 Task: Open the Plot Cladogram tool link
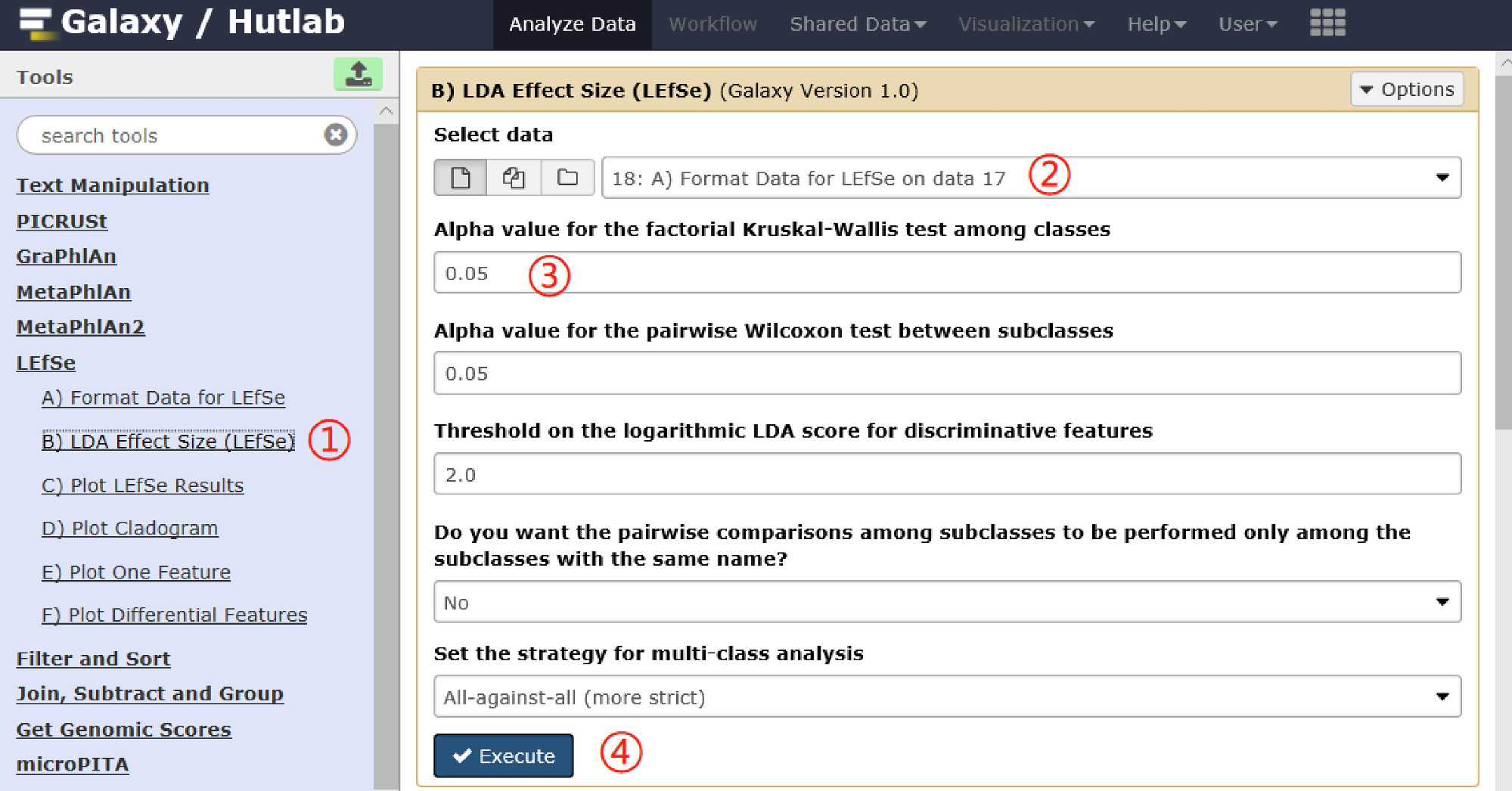129,528
